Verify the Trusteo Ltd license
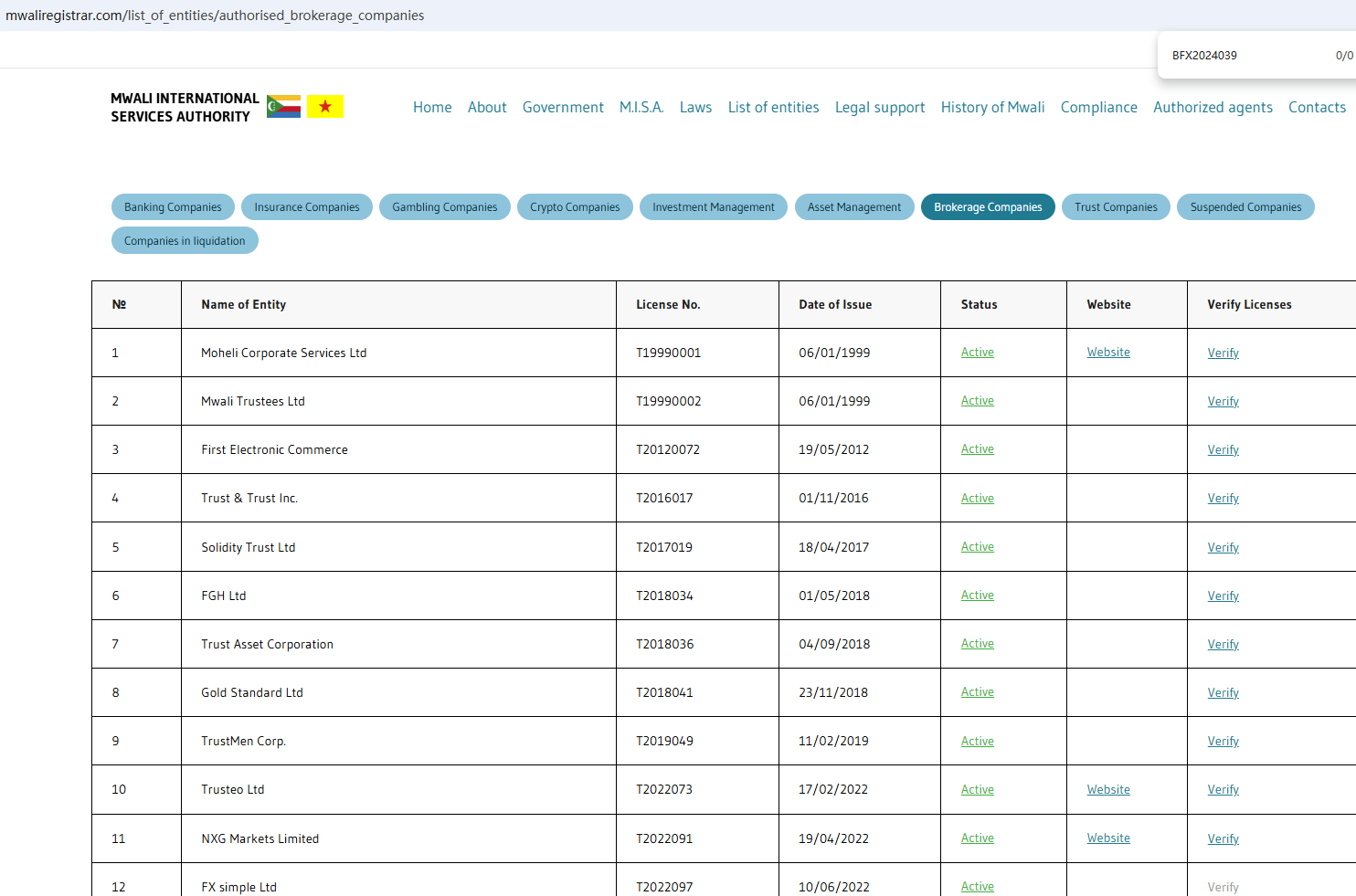1356x896 pixels. (x=1223, y=790)
